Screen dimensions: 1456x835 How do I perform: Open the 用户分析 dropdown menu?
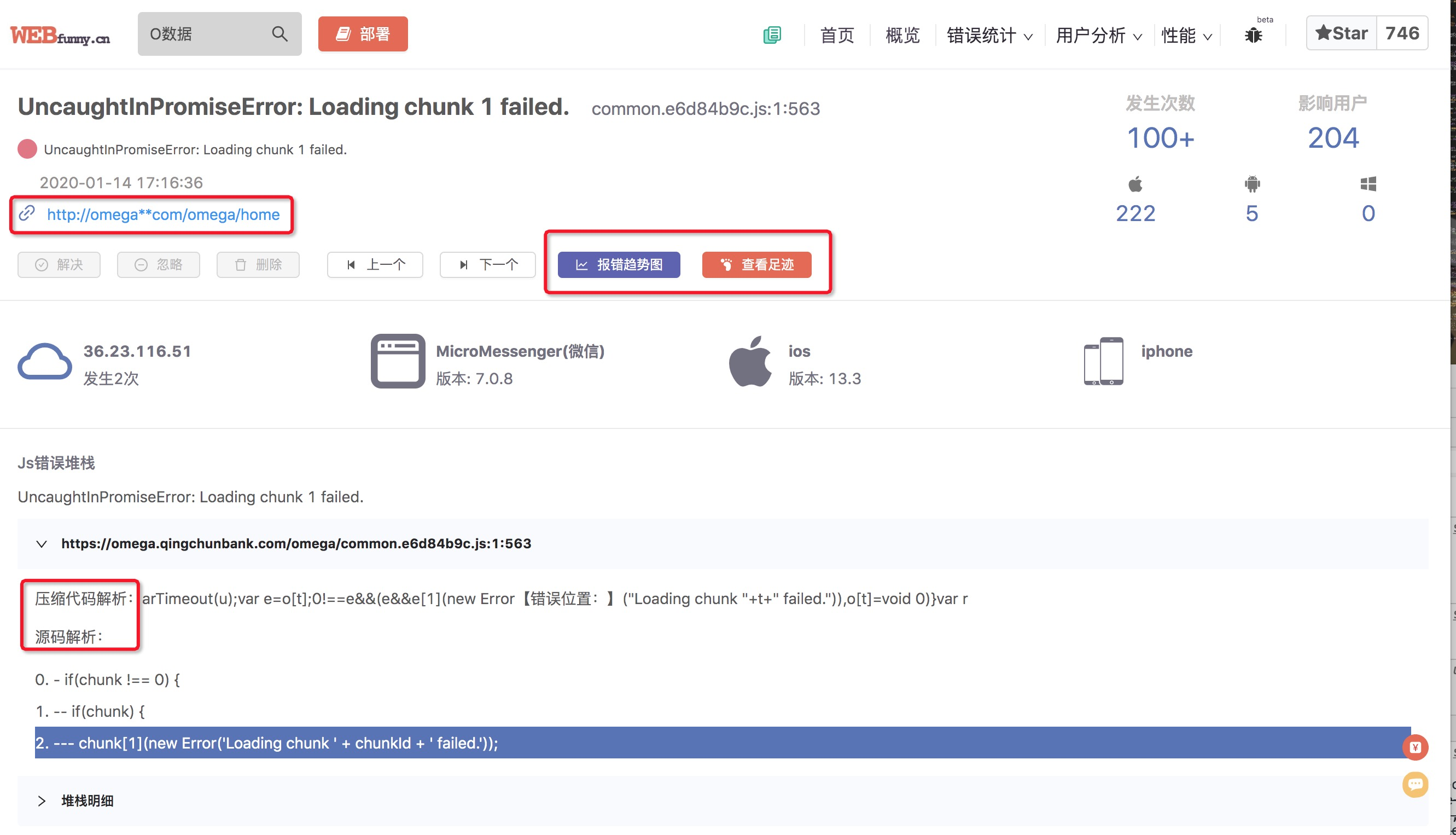coord(1098,36)
